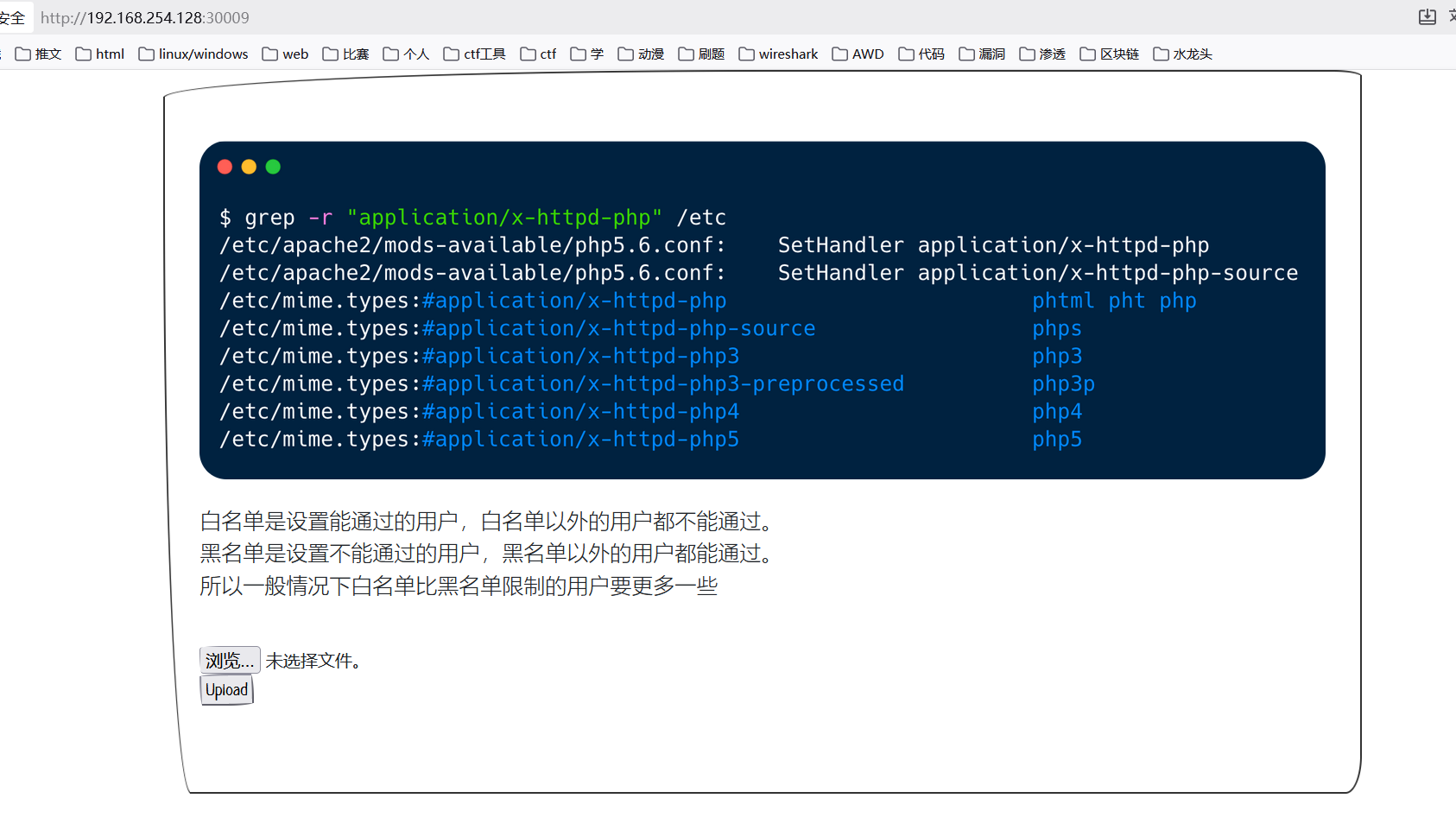Open the 漏洞 bookmark folder
1456x830 pixels.
point(983,54)
